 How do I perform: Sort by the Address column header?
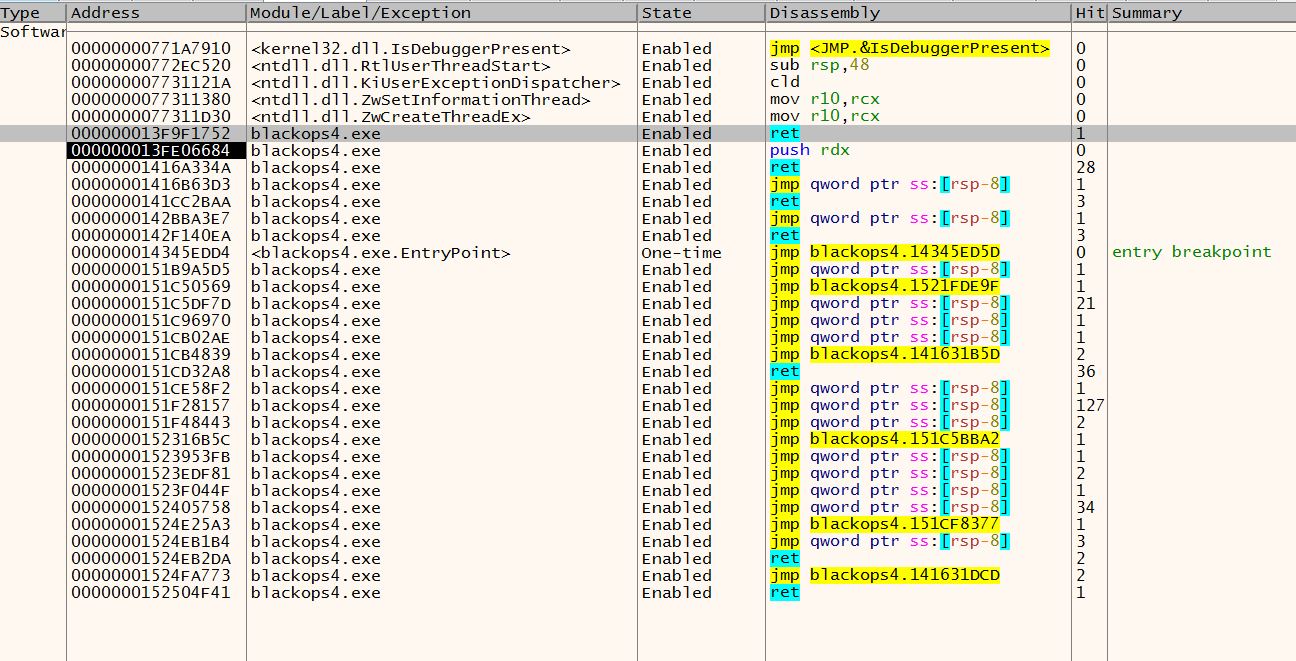click(156, 13)
